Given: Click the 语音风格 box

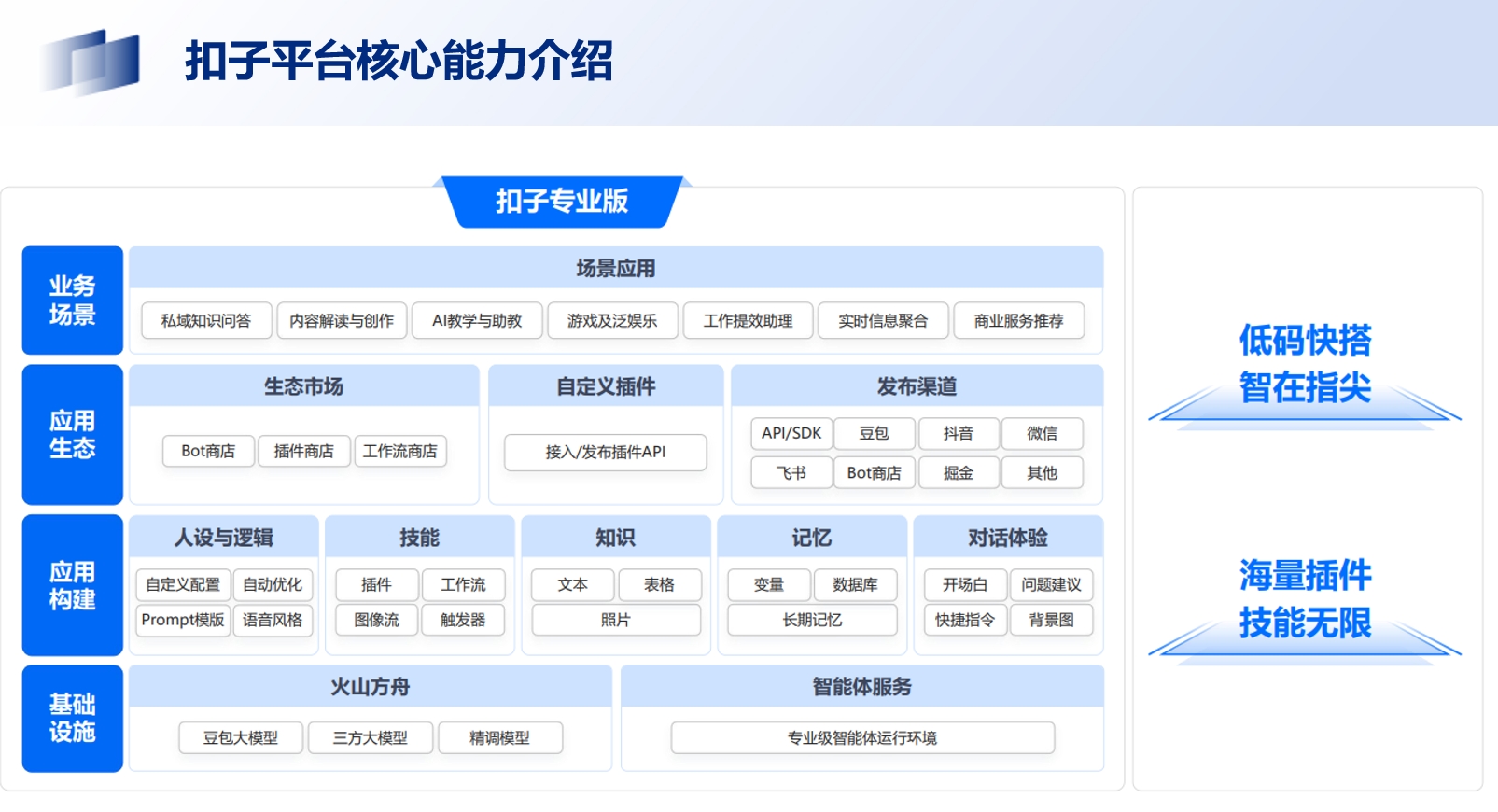Looking at the screenshot, I should coord(273,620).
